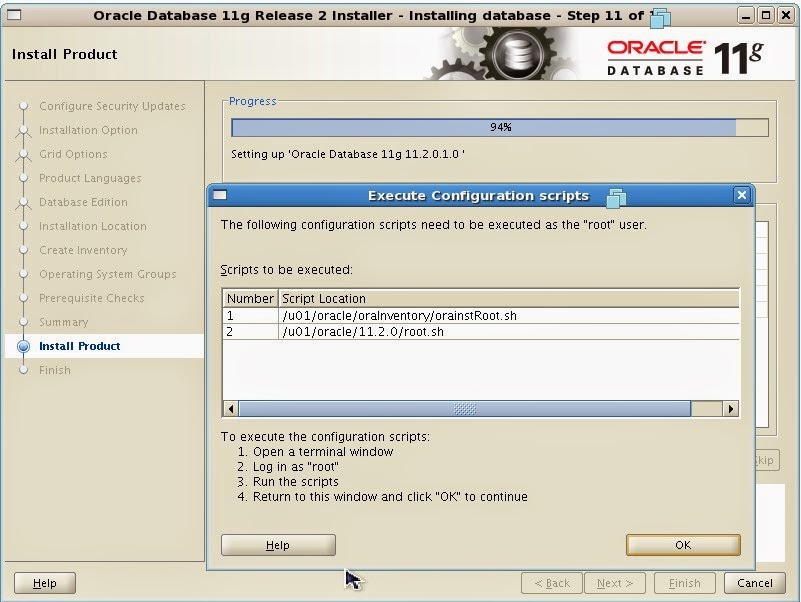Select the Finish step in sidebar
Screen dimensions: 801x602
(55, 370)
